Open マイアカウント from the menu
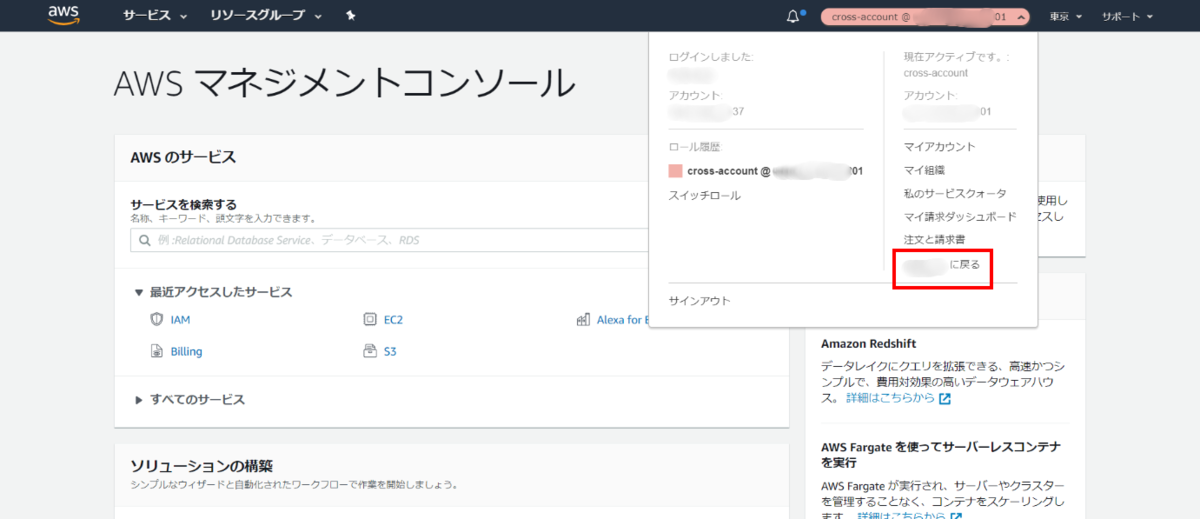1200x519 pixels. (x=939, y=147)
